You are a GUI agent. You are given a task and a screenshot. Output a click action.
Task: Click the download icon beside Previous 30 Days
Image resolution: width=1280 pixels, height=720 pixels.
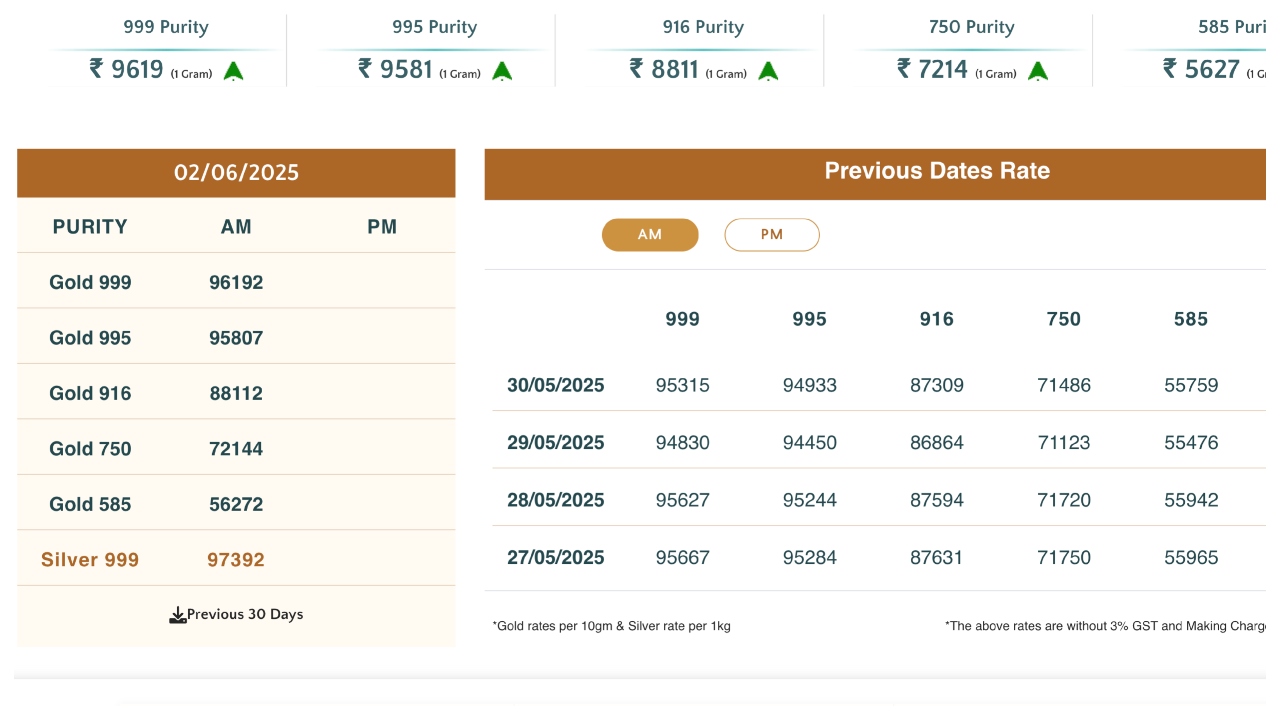pos(178,615)
